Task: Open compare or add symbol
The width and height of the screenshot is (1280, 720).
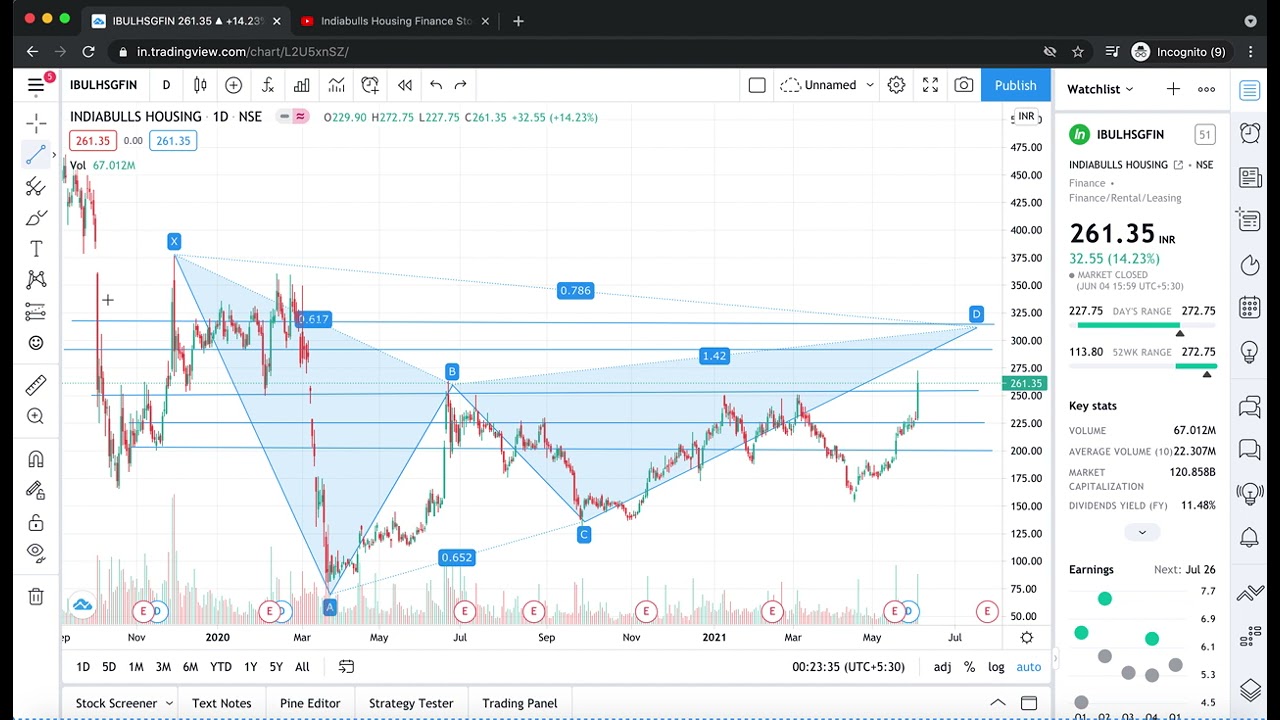Action: click(x=233, y=85)
